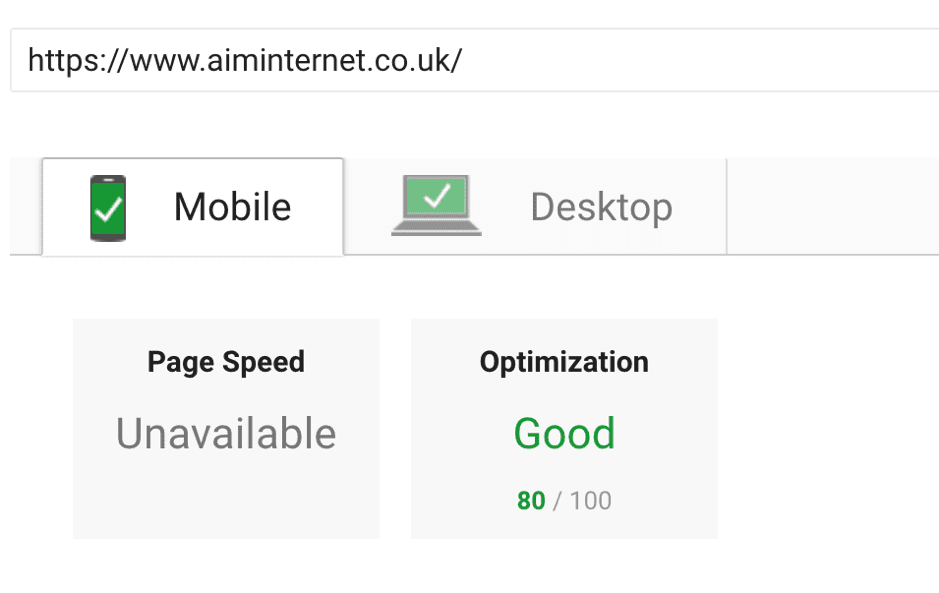The width and height of the screenshot is (939, 593).
Task: Open the Page Speed results card
Action: [226, 428]
